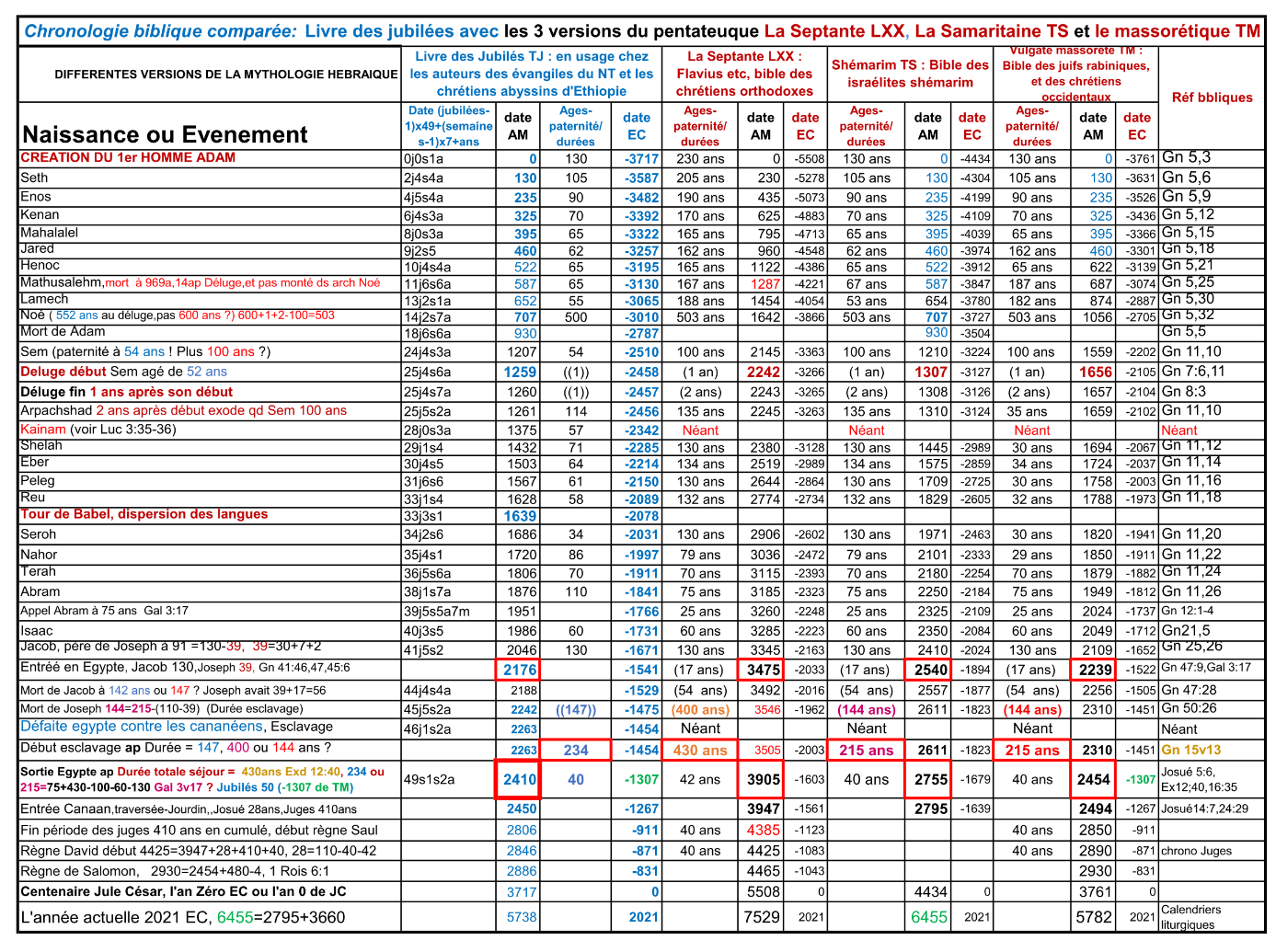
Task: Select the orange "Gn 15v13" reference
Action: (1190, 750)
